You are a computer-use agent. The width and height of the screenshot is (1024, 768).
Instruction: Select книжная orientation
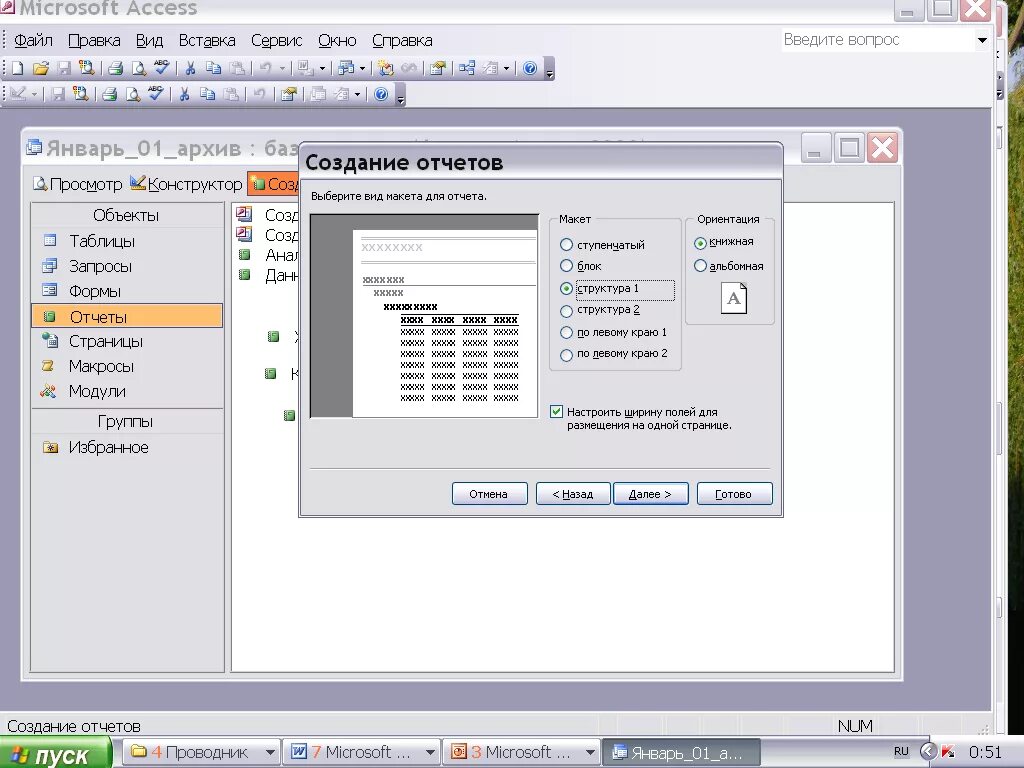(x=700, y=243)
